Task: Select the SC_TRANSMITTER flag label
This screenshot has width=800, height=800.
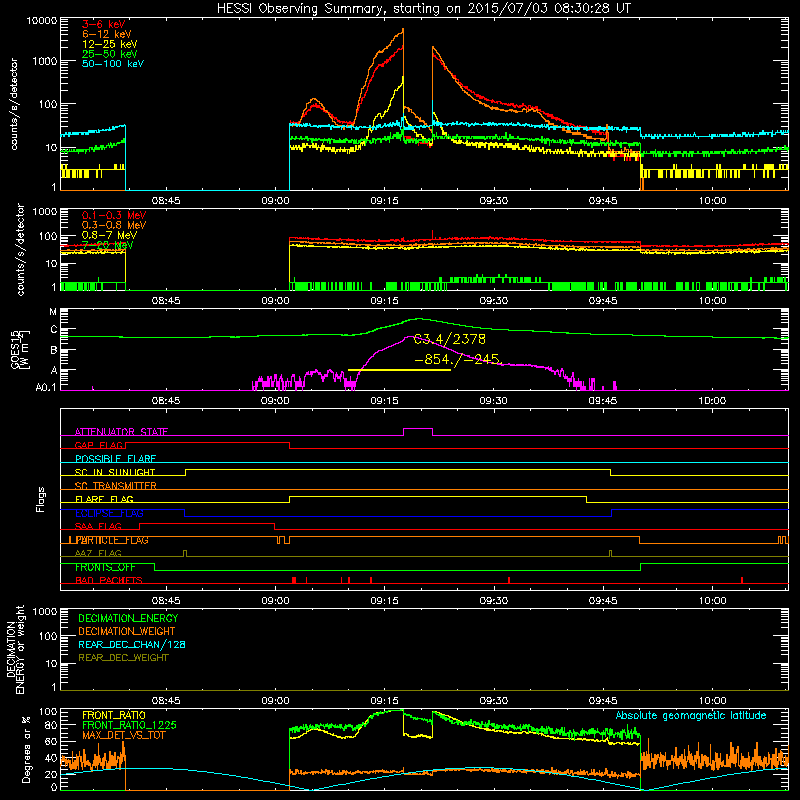Action: tap(116, 485)
